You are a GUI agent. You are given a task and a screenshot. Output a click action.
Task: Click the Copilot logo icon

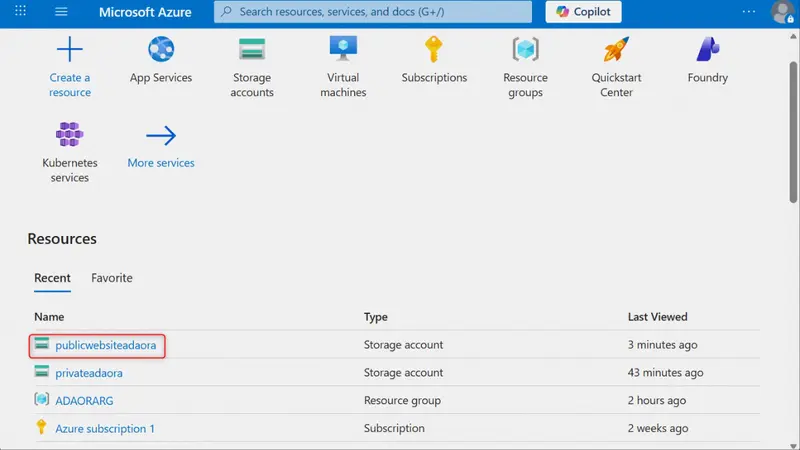point(562,12)
